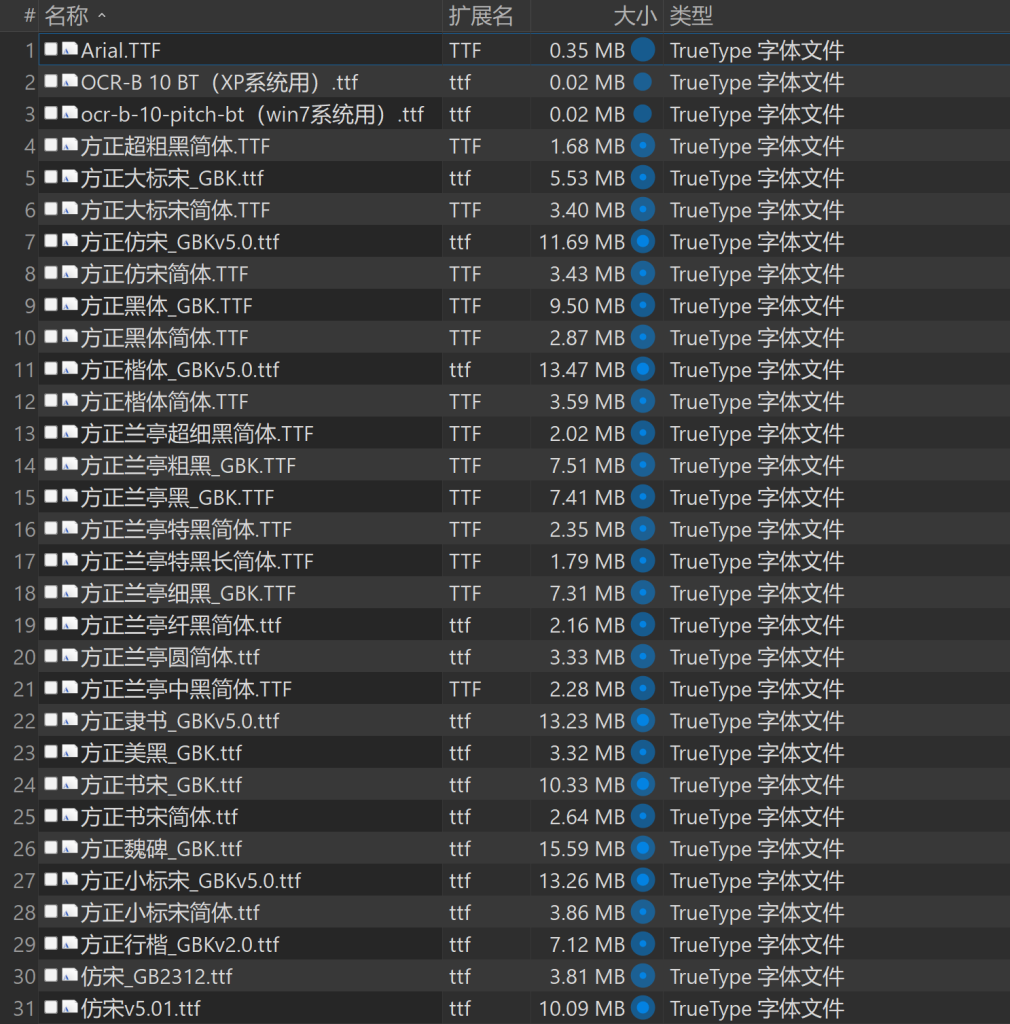Screen dimensions: 1010x1024
Task: Click the file icon of ocr-b-10-pitch-bt（win7系统用）.ttf
Action: pyautogui.click(x=70, y=113)
